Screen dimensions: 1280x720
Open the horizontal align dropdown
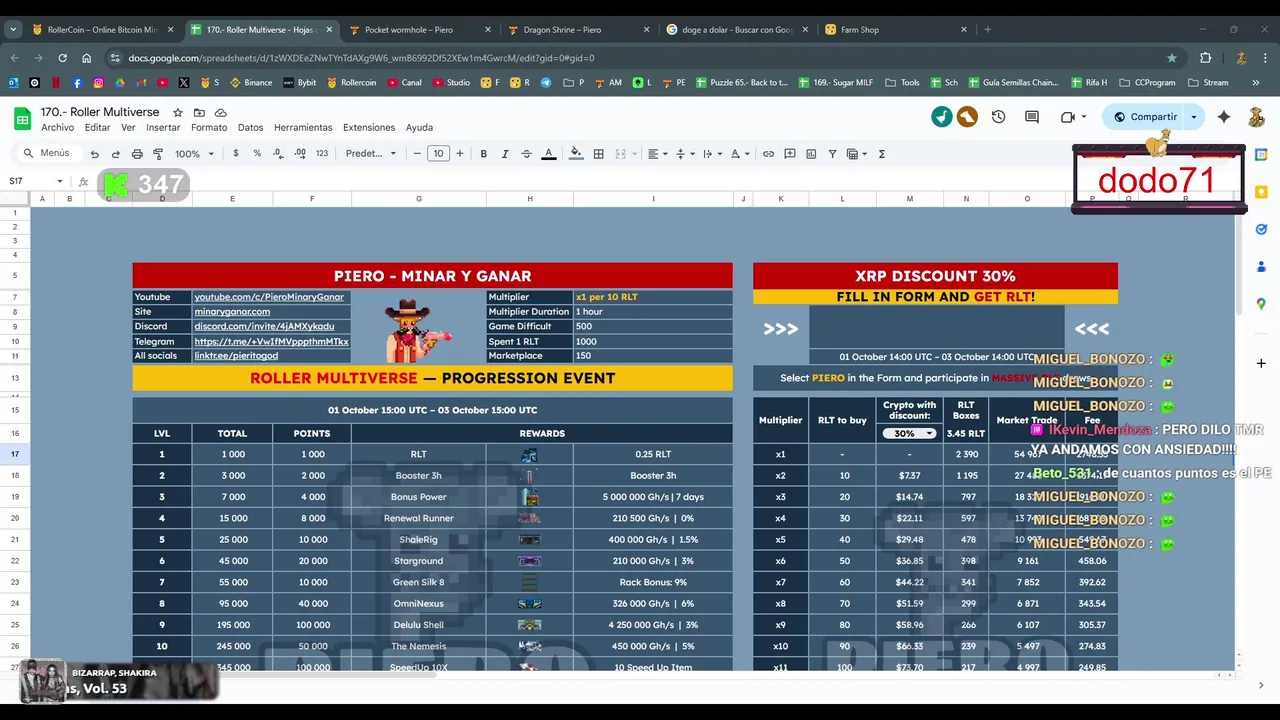[656, 154]
